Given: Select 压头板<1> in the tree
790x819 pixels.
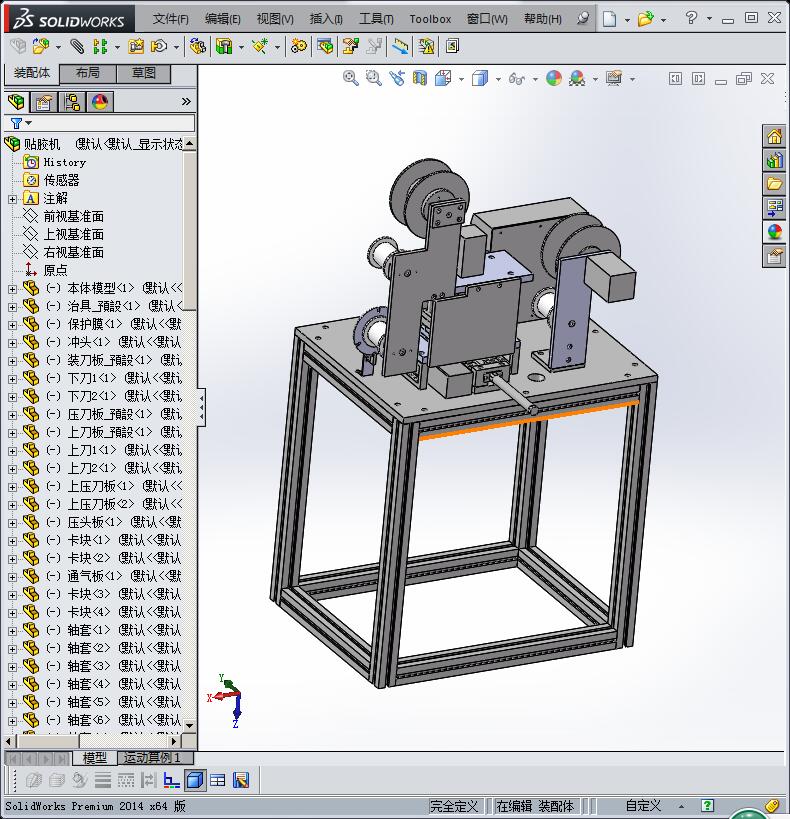Looking at the screenshot, I should 95,522.
